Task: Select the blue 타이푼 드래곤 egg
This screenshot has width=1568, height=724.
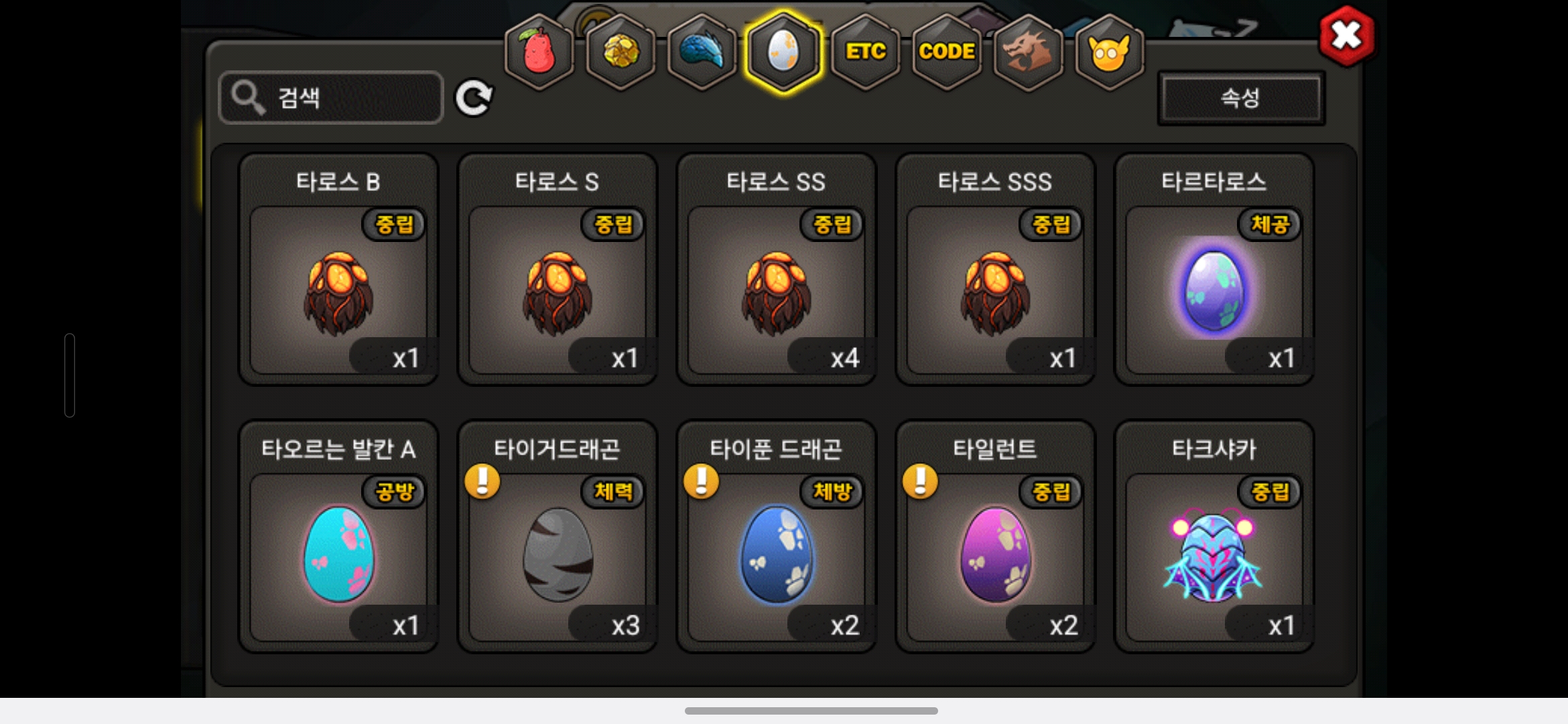Action: coord(777,536)
